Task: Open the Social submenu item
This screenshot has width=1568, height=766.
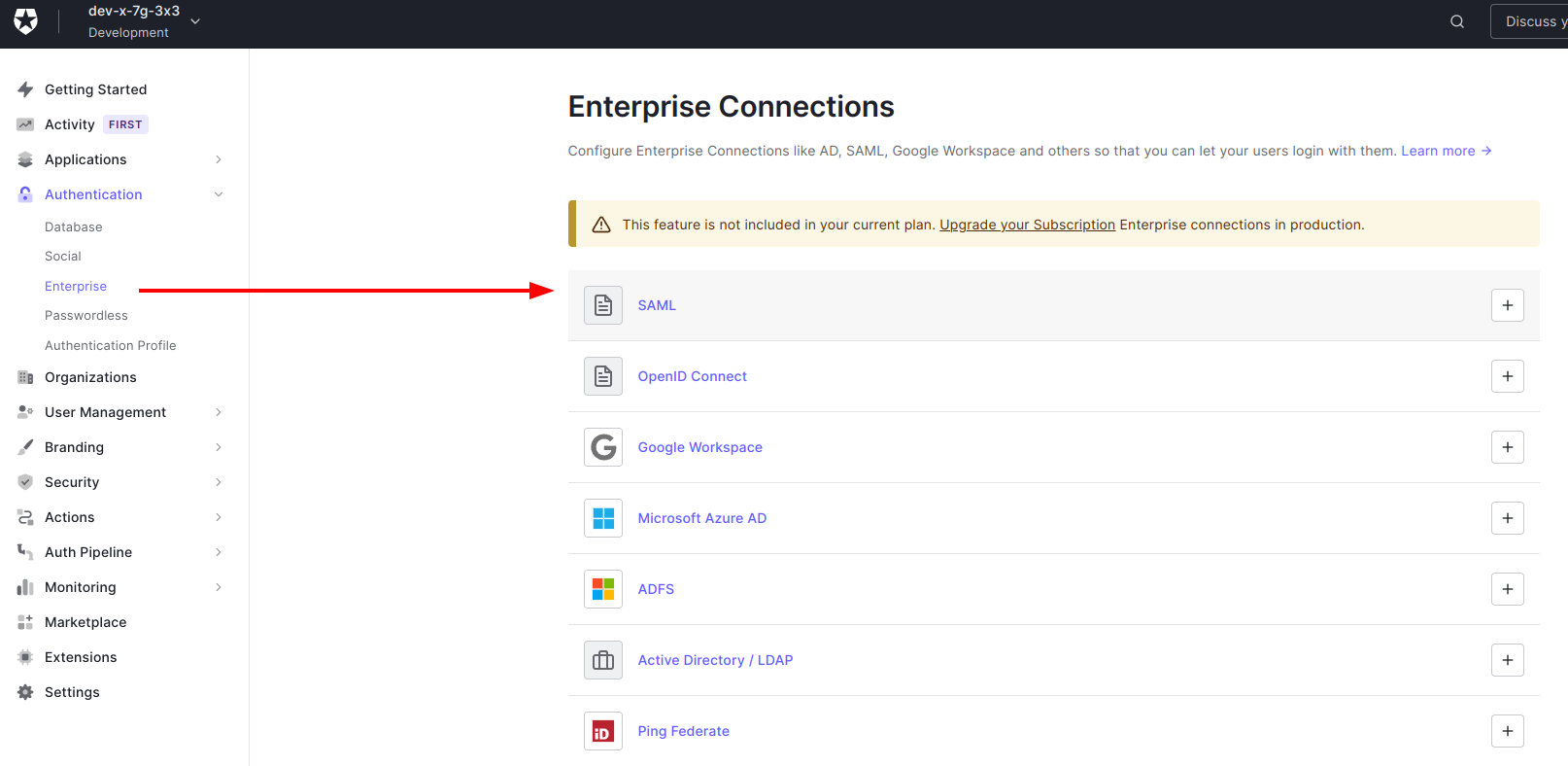Action: pyautogui.click(x=63, y=256)
